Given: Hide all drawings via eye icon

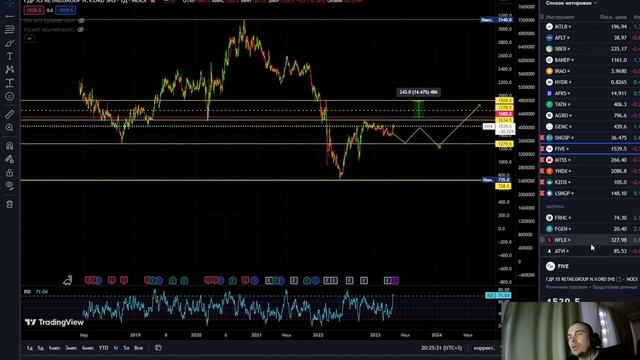Looking at the screenshot, I should [9, 186].
